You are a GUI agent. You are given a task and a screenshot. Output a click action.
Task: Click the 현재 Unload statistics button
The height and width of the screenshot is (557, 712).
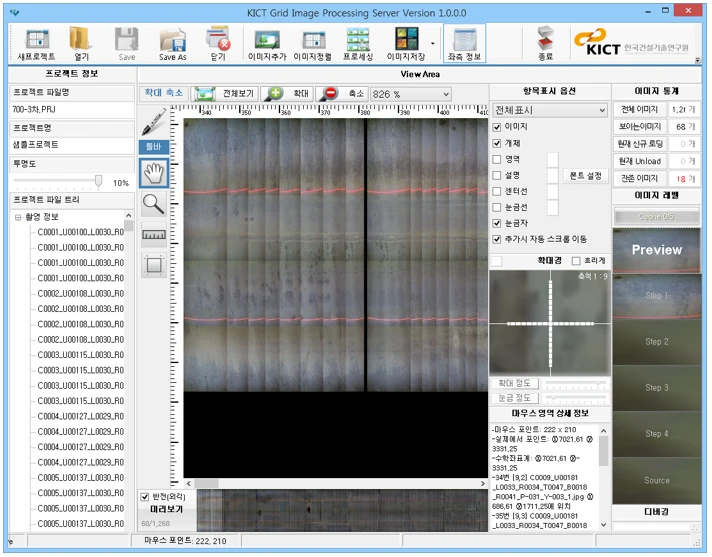click(640, 161)
